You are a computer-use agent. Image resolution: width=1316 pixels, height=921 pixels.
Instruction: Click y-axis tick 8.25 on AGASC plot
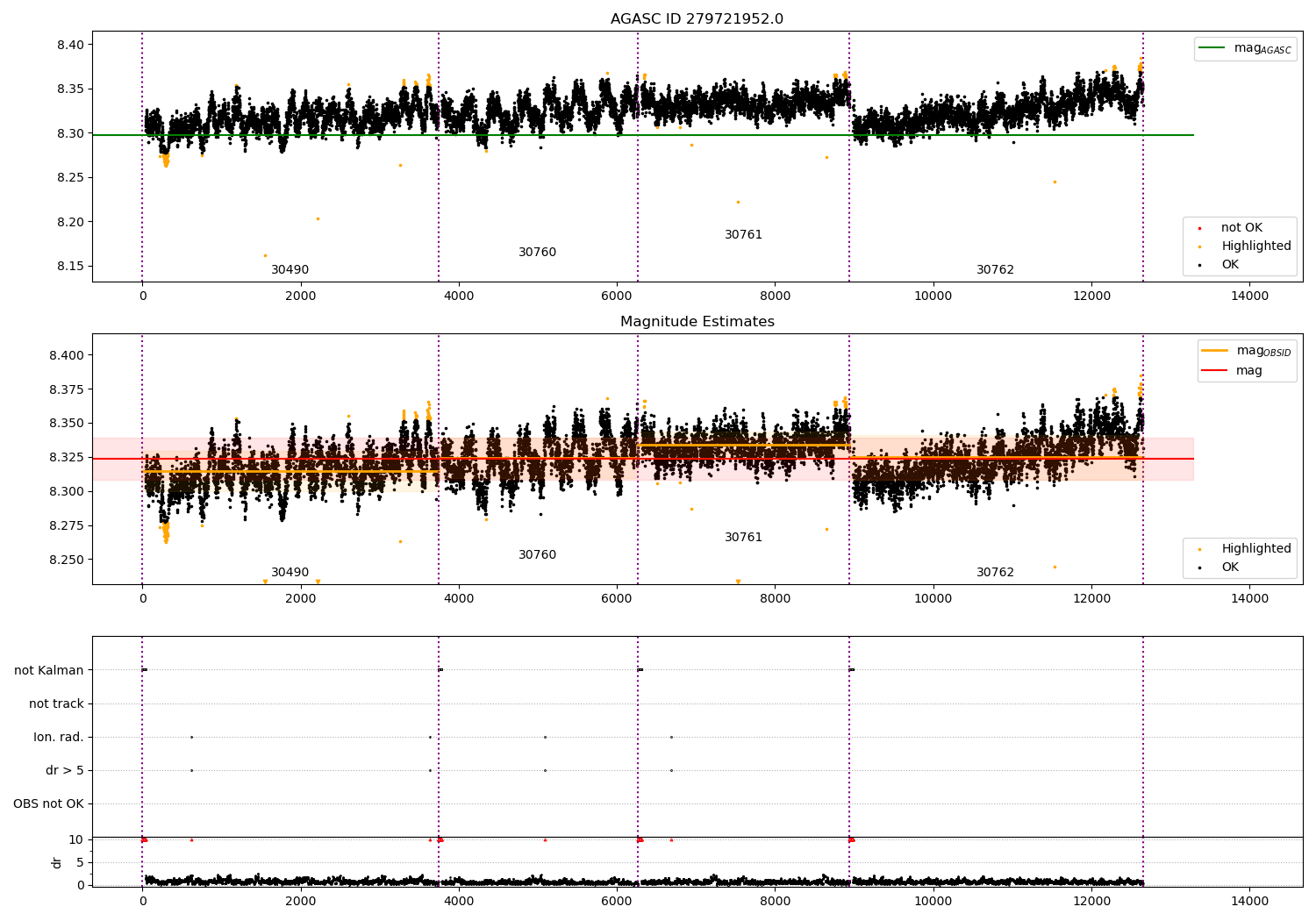[x=70, y=178]
